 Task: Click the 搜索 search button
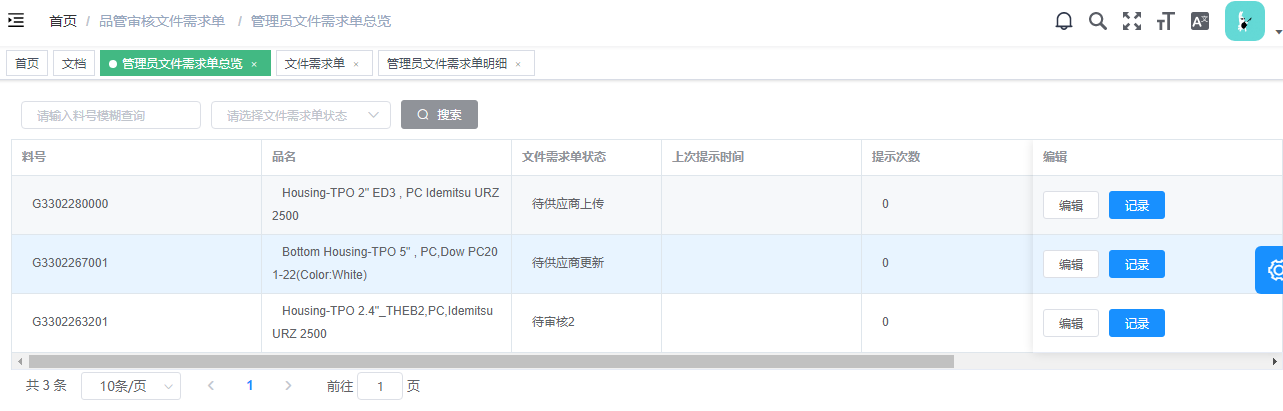[x=439, y=115]
